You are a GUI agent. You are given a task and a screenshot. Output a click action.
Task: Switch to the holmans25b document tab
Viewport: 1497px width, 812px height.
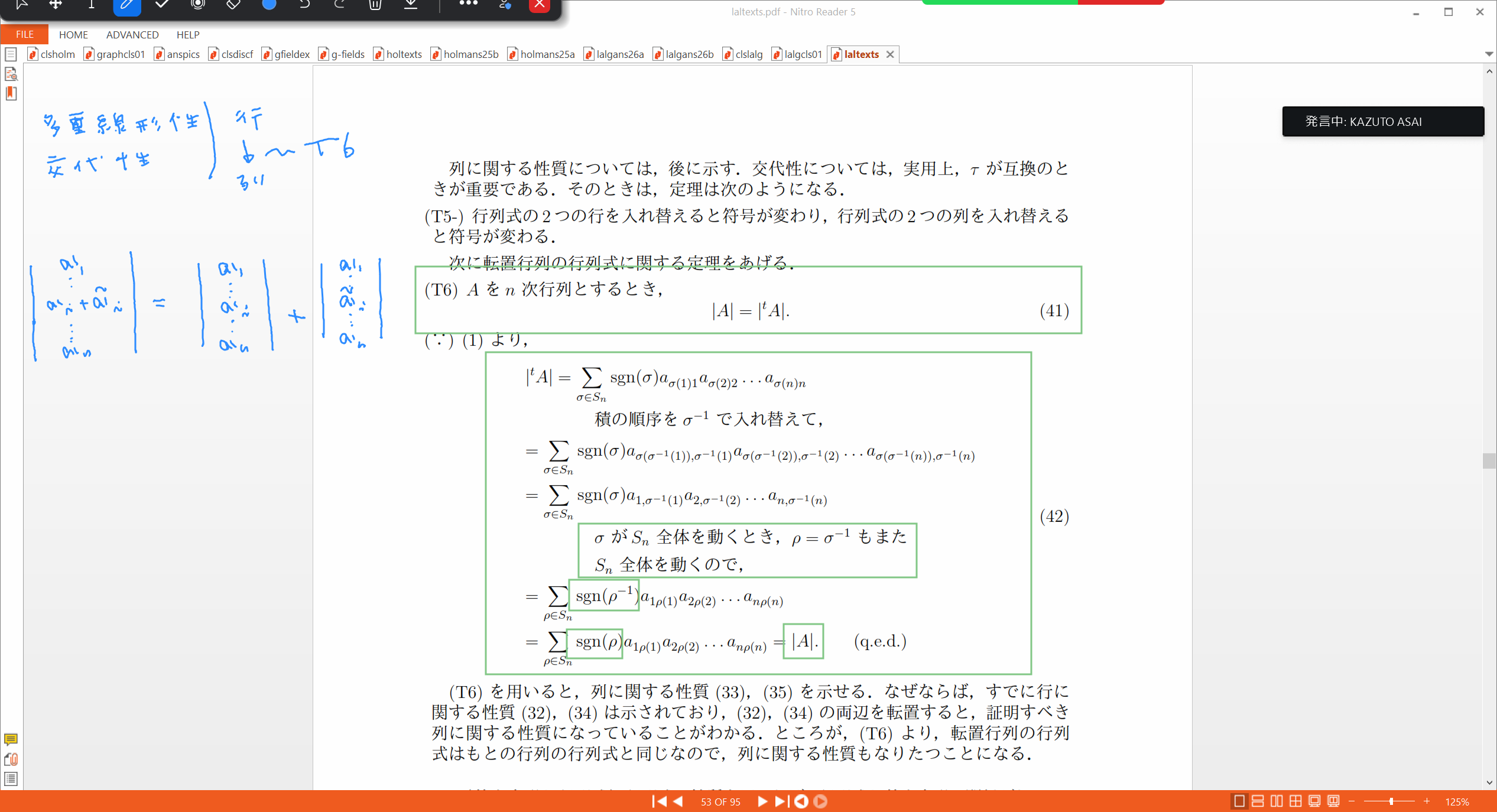[x=465, y=54]
